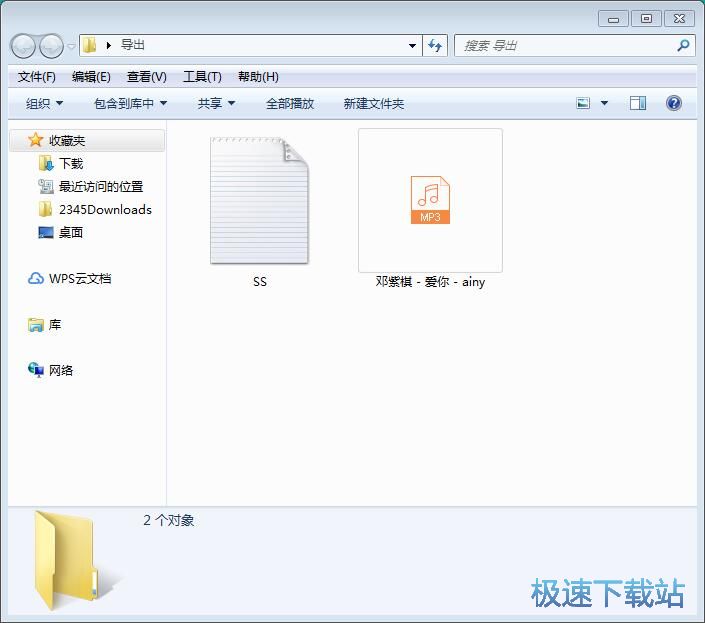Click the WPS cloud icon
Screen dimensions: 705x623
coord(36,279)
